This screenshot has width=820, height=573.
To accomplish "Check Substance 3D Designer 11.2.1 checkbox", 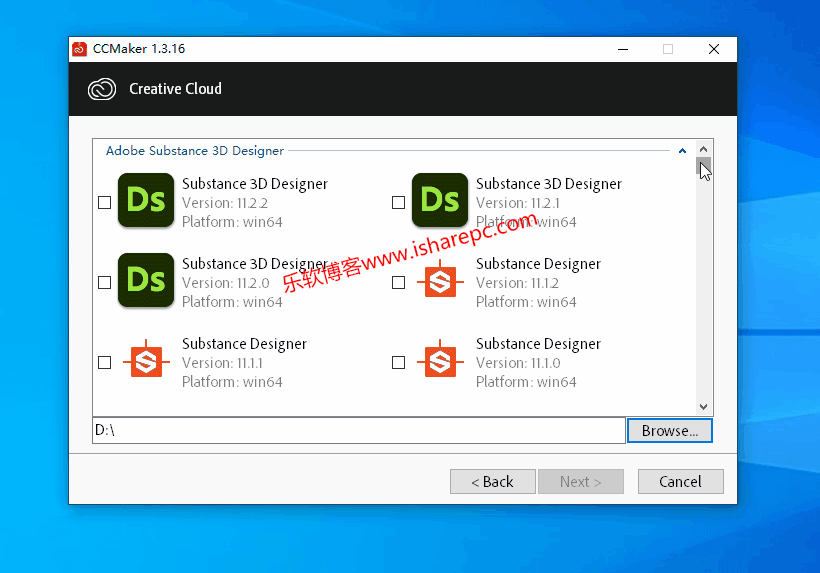I will [x=398, y=202].
